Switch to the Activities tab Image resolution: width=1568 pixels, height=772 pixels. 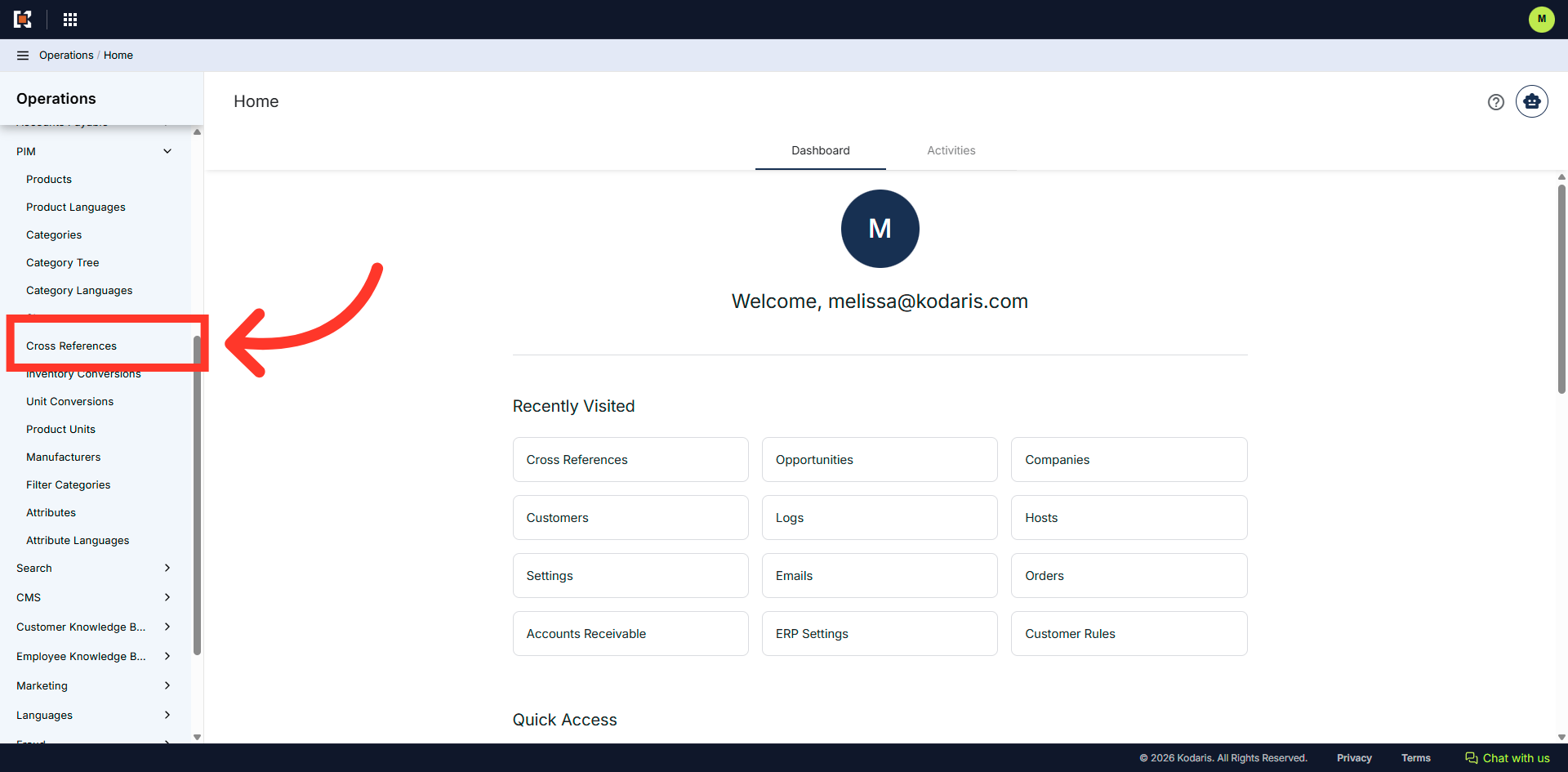tap(951, 150)
